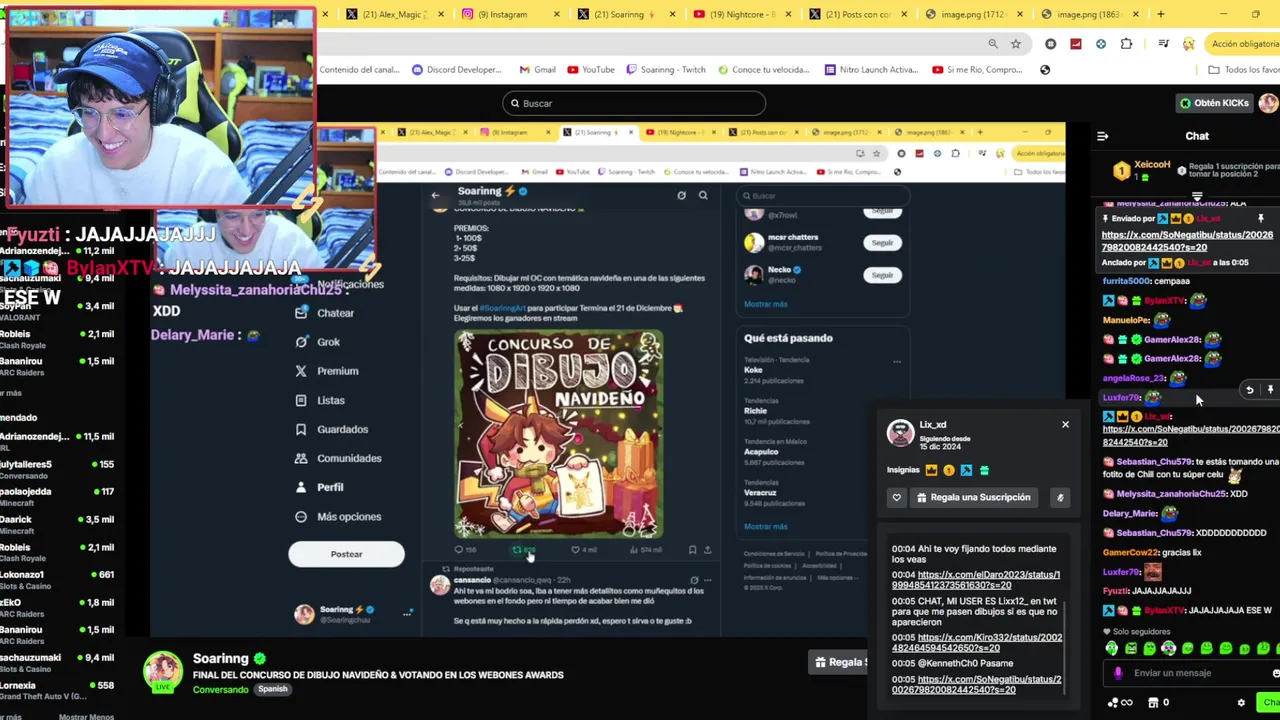Click Seguir next to Necko
Image resolution: width=1280 pixels, height=720 pixels.
tap(882, 275)
